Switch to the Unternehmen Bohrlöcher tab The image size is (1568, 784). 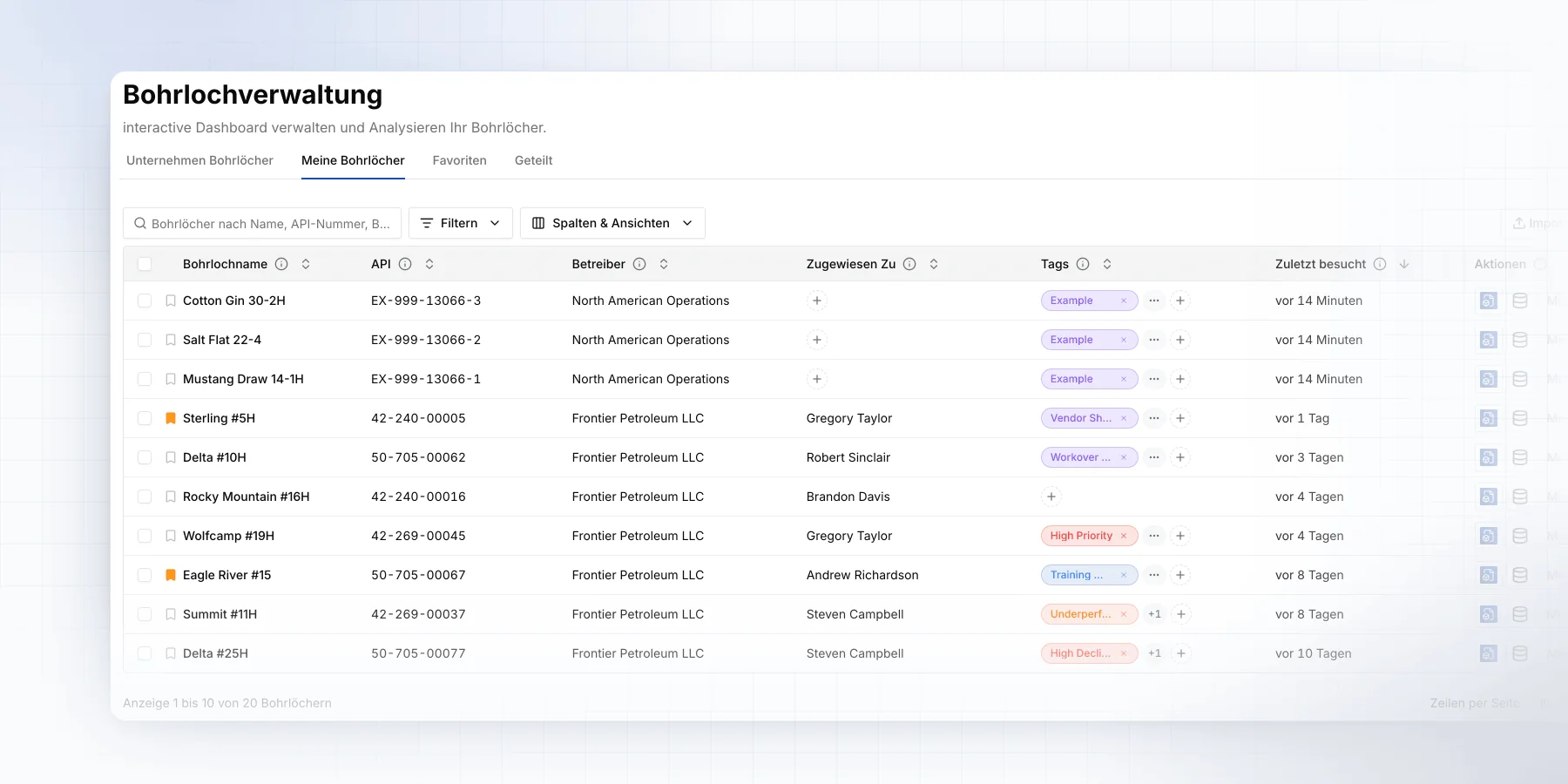(x=199, y=160)
